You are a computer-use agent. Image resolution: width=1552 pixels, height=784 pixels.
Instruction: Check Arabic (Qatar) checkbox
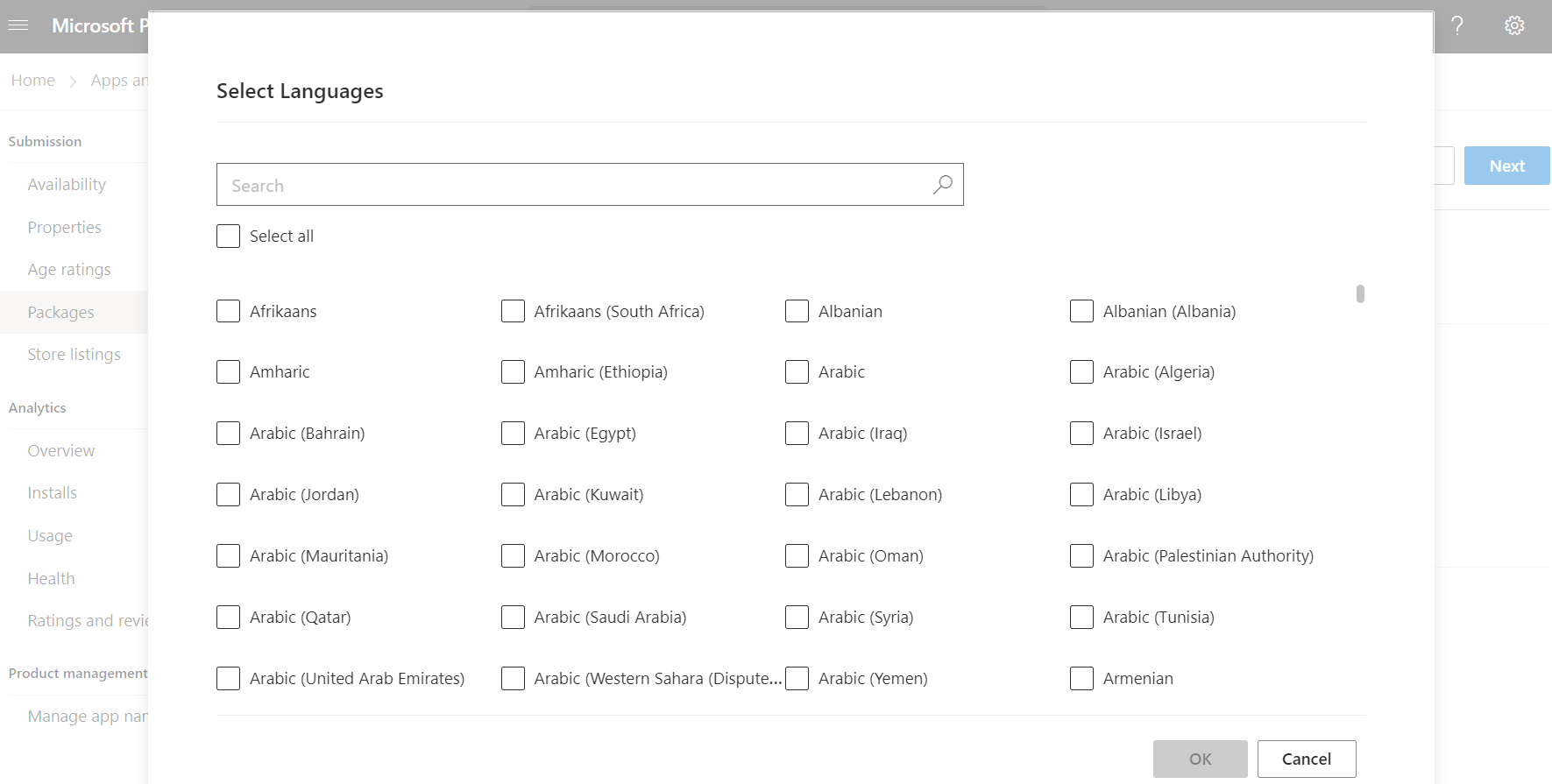click(x=228, y=618)
